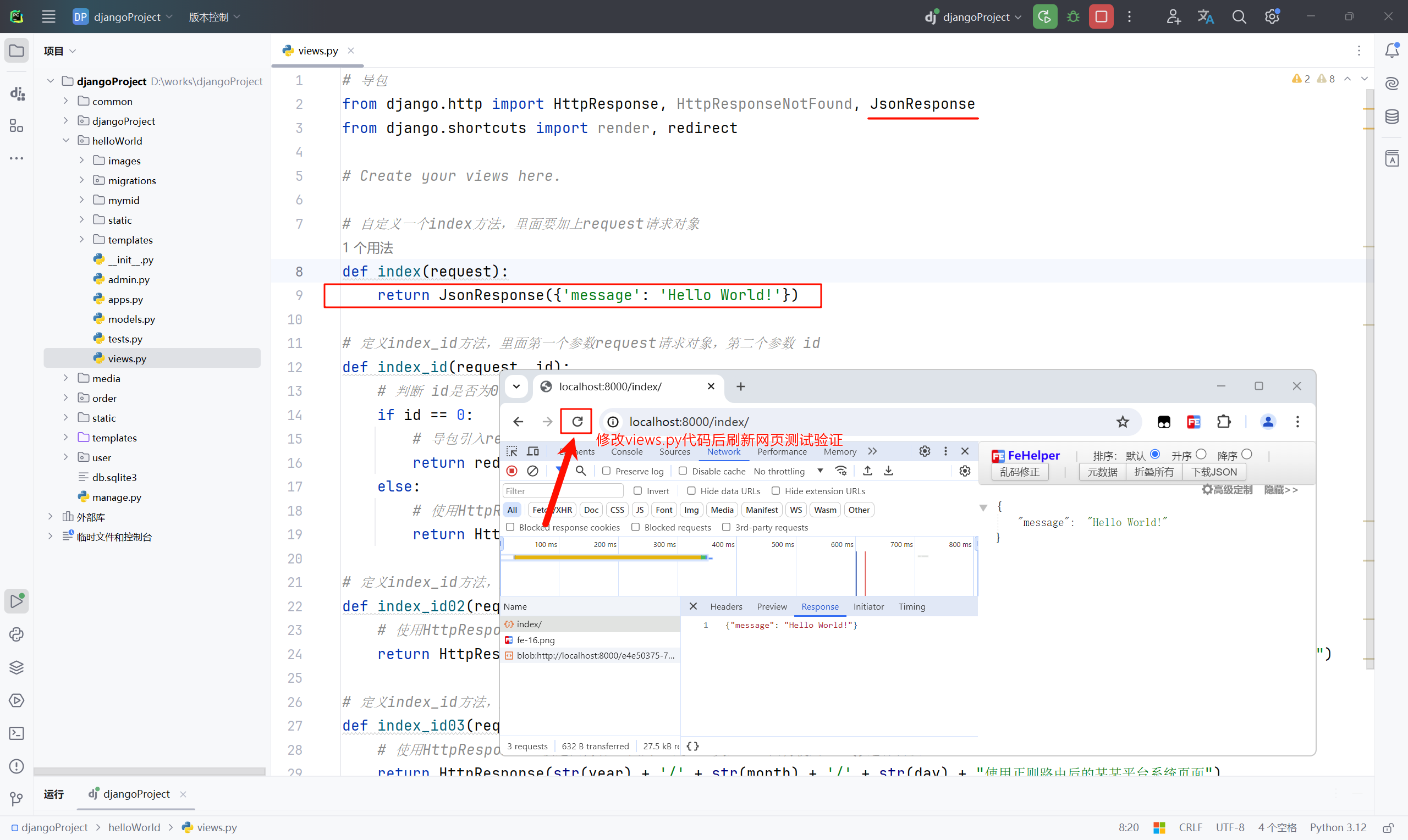
Task: Enable Preserve log checkbox
Action: tap(606, 471)
